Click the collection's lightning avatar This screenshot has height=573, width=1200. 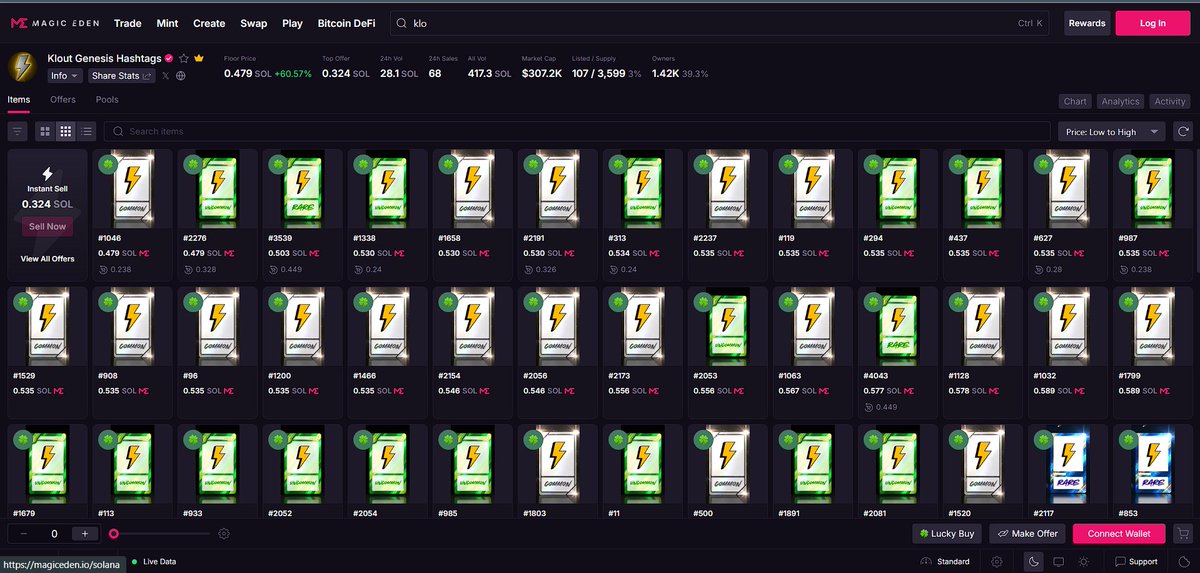tap(22, 66)
